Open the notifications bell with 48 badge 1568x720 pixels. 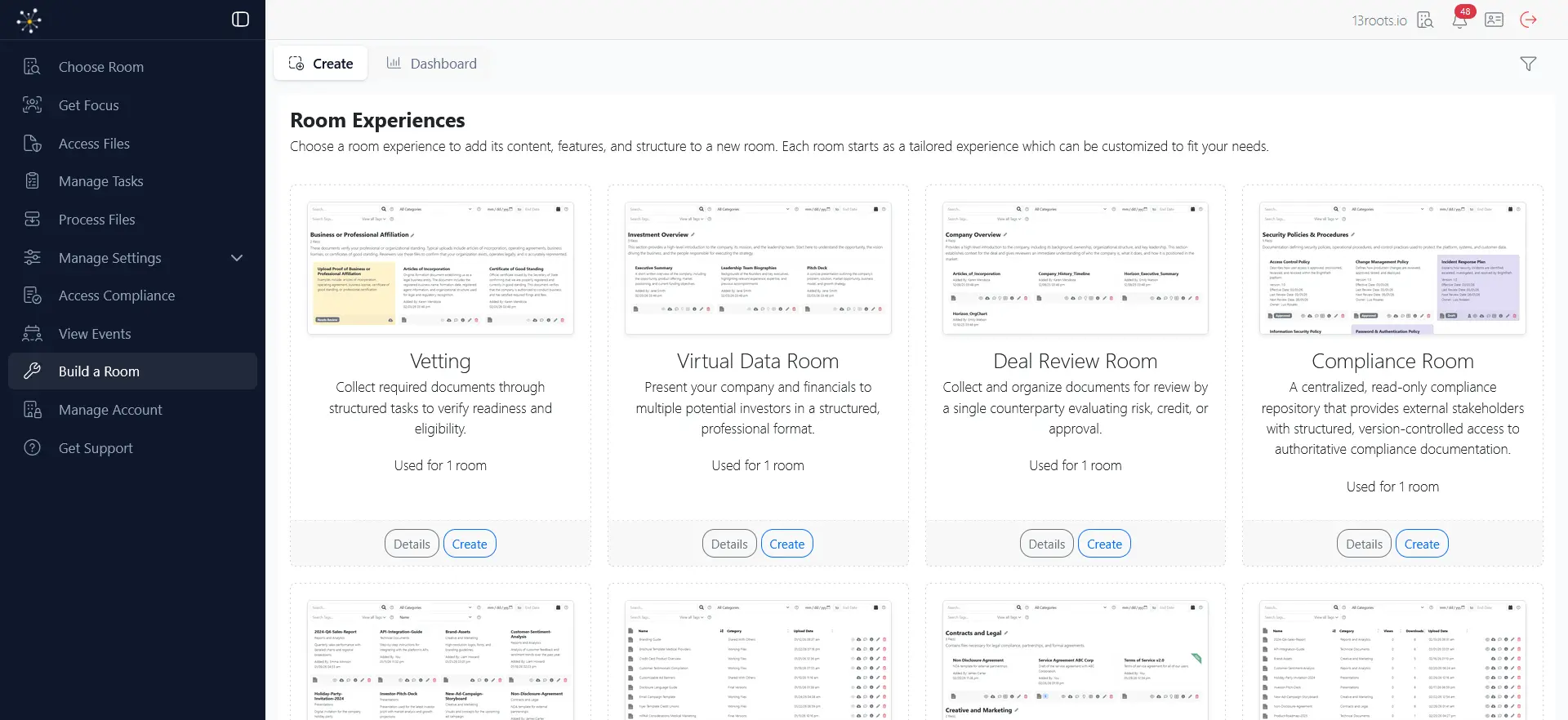point(1460,19)
